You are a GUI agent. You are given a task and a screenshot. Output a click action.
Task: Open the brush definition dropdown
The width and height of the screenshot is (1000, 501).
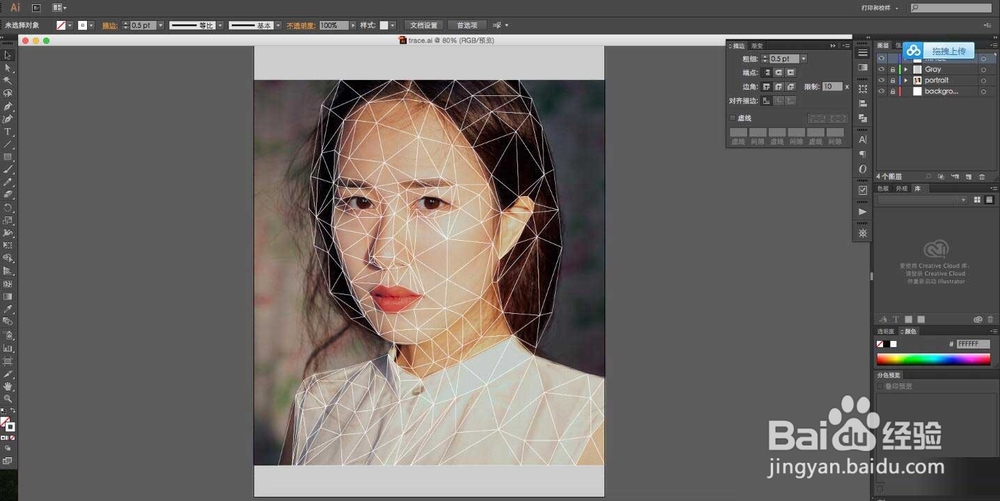click(x=278, y=25)
